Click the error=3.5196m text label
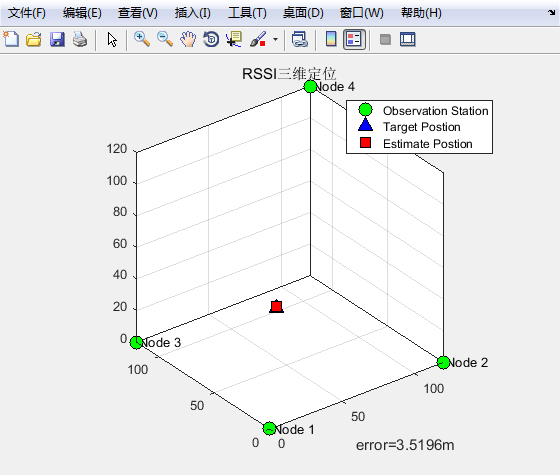This screenshot has height=475, width=560. 405,445
